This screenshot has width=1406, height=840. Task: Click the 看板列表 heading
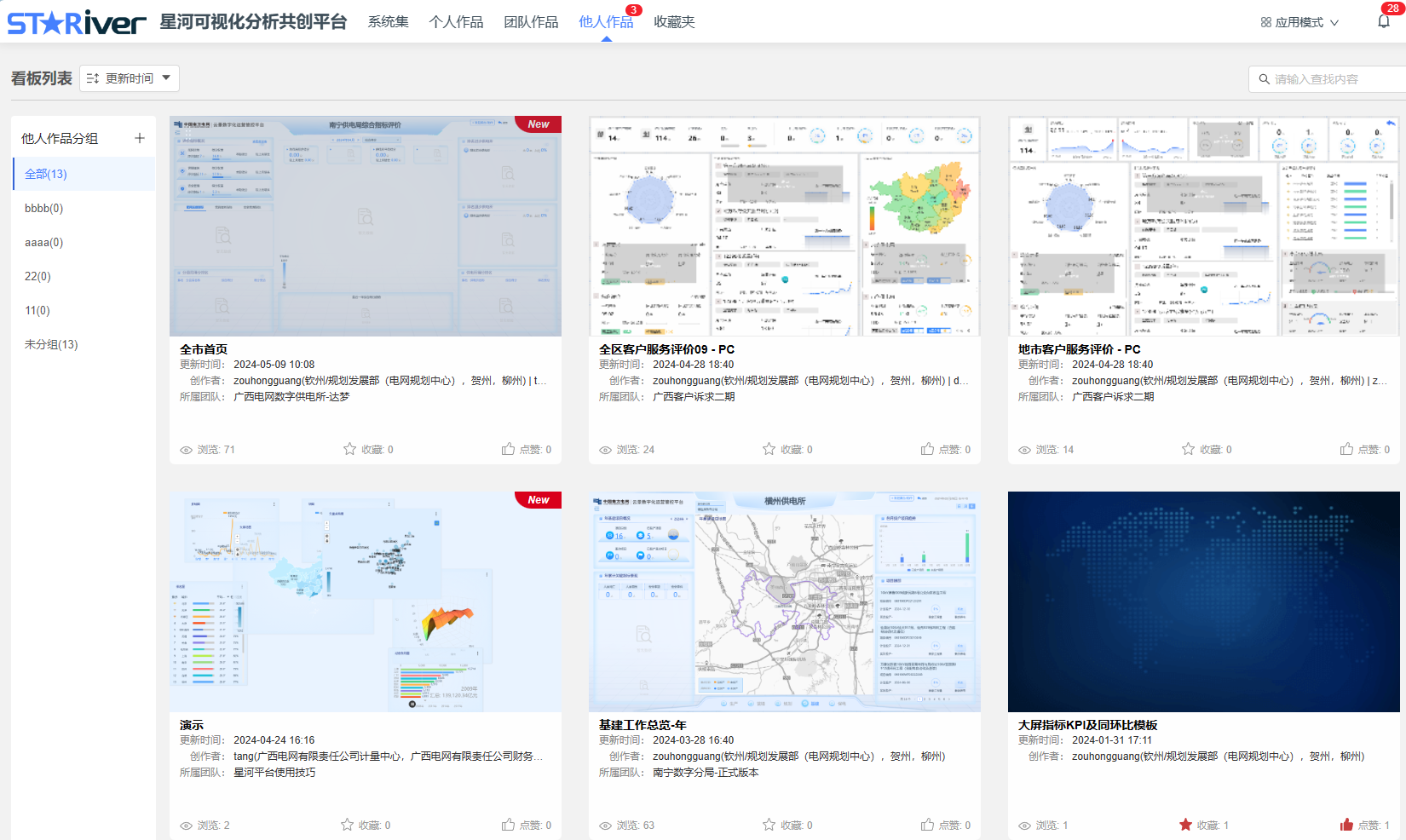click(42, 78)
